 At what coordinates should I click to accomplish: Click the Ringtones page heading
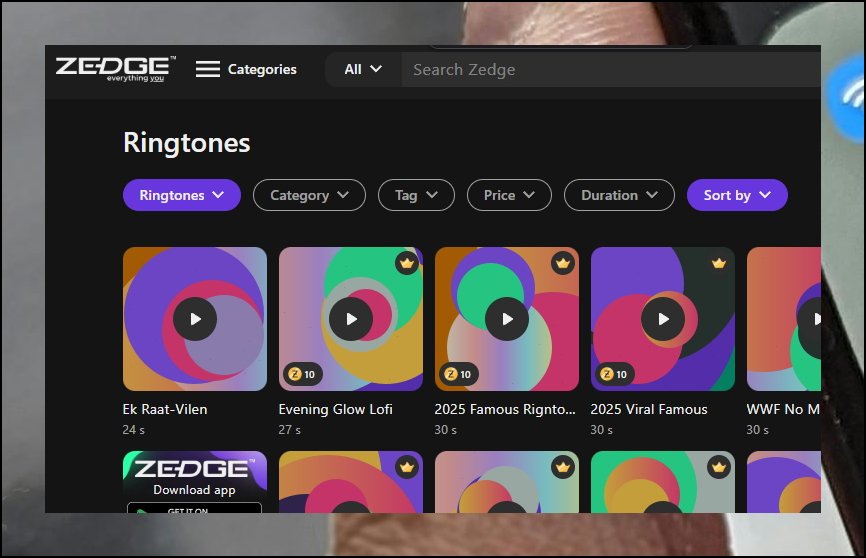187,143
